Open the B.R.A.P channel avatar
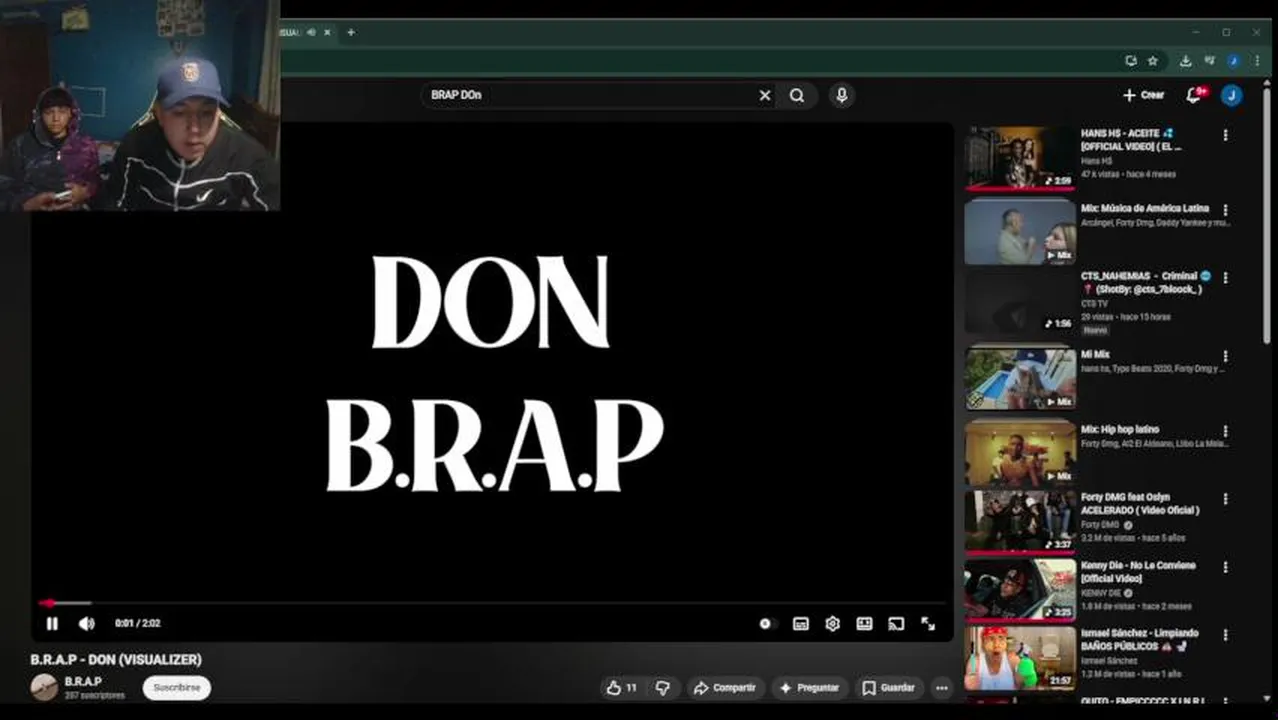 (44, 687)
